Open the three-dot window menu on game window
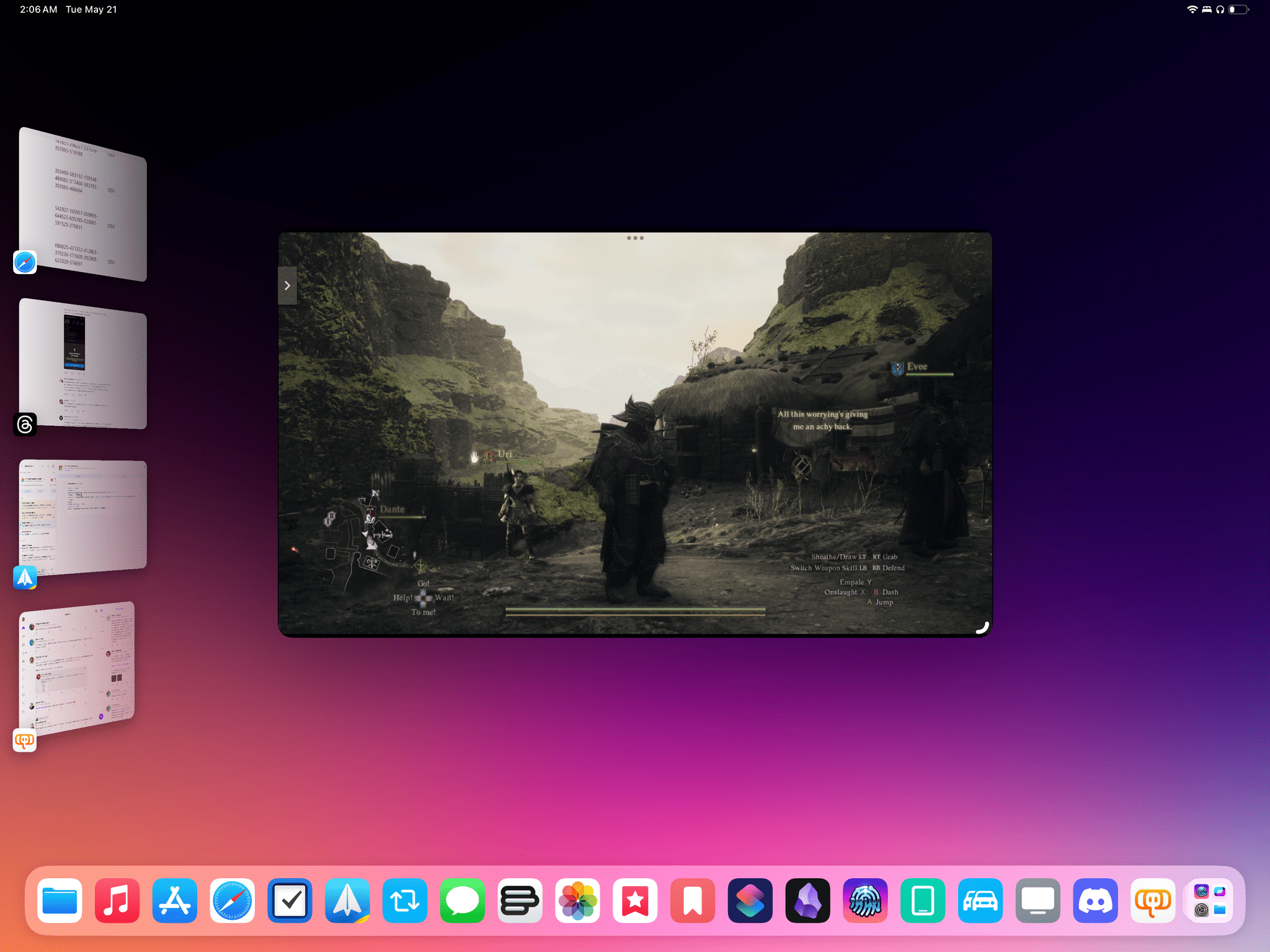This screenshot has height=952, width=1270. [x=635, y=238]
